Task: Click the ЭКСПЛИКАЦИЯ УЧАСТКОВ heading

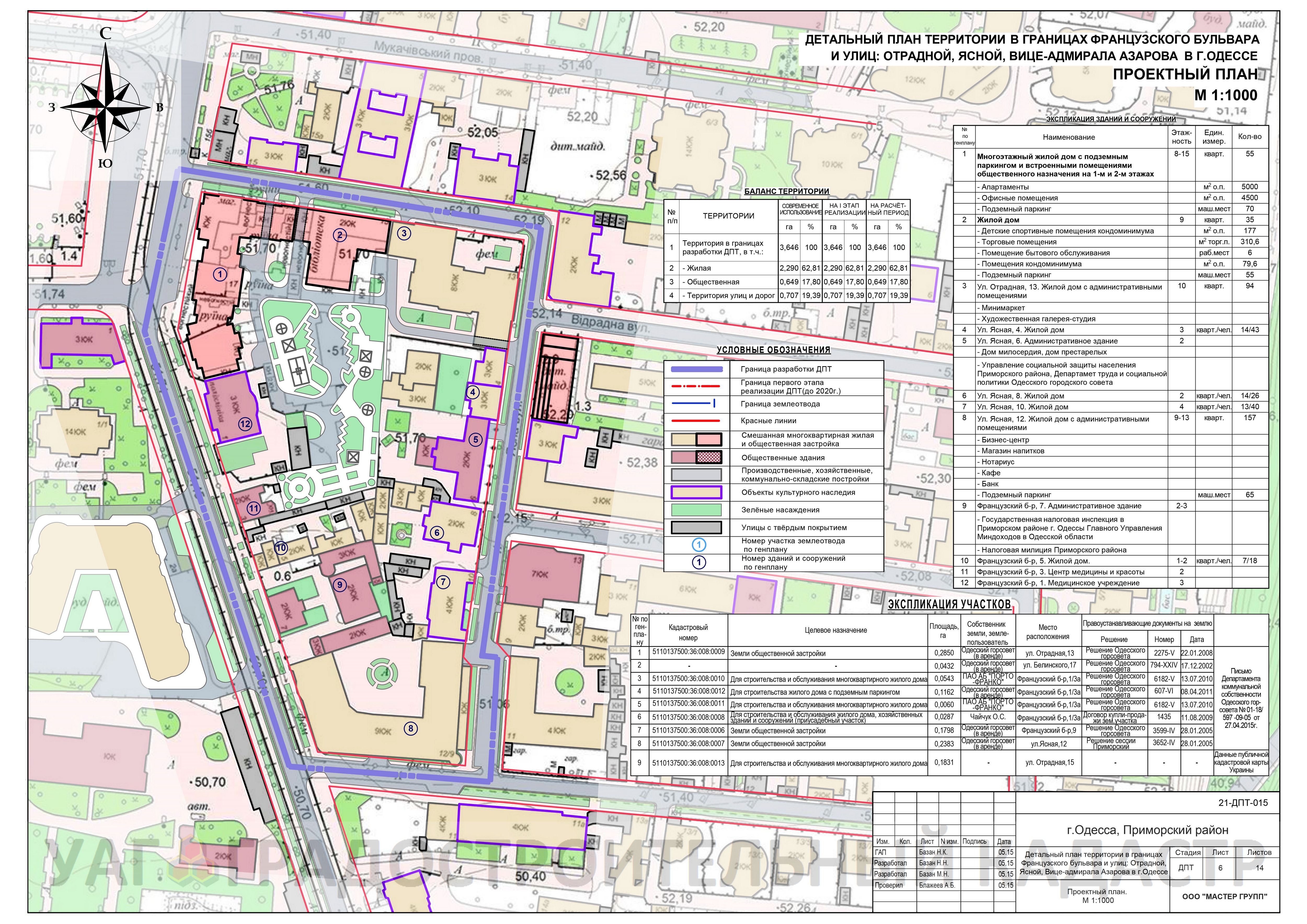Action: [x=949, y=605]
